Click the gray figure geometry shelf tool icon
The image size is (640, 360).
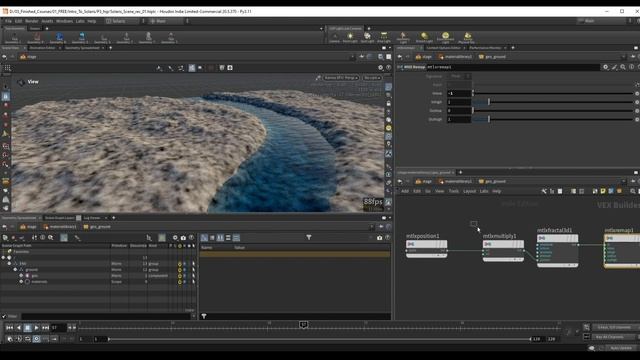[148, 38]
